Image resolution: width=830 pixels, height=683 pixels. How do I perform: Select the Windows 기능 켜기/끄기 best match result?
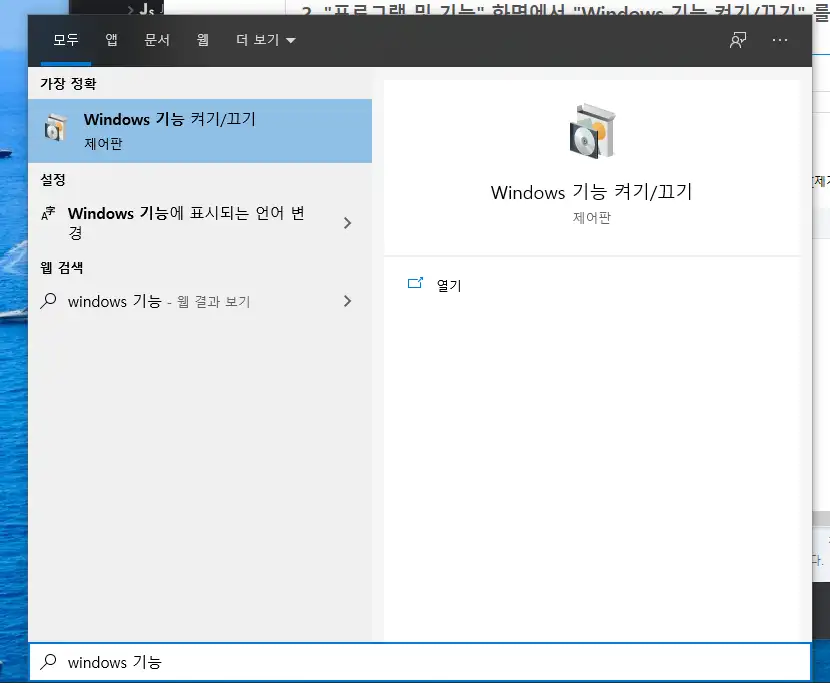click(200, 131)
